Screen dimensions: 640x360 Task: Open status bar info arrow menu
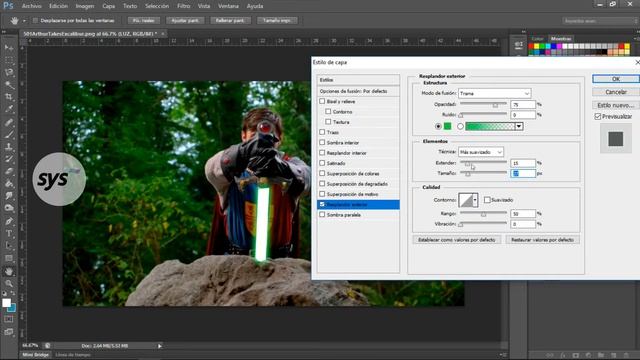[x=160, y=346]
